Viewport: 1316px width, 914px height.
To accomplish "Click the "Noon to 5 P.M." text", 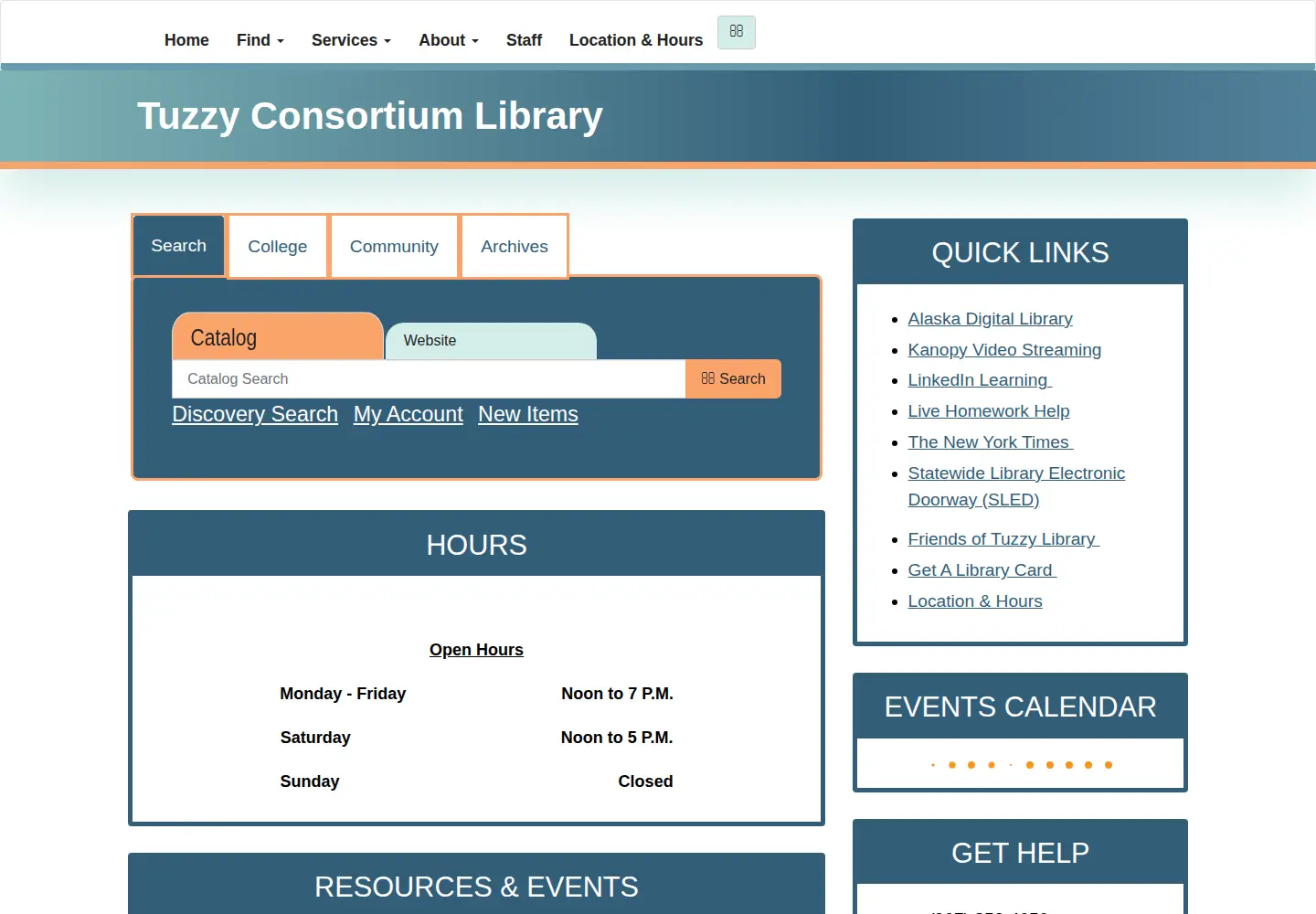I will tap(617, 738).
